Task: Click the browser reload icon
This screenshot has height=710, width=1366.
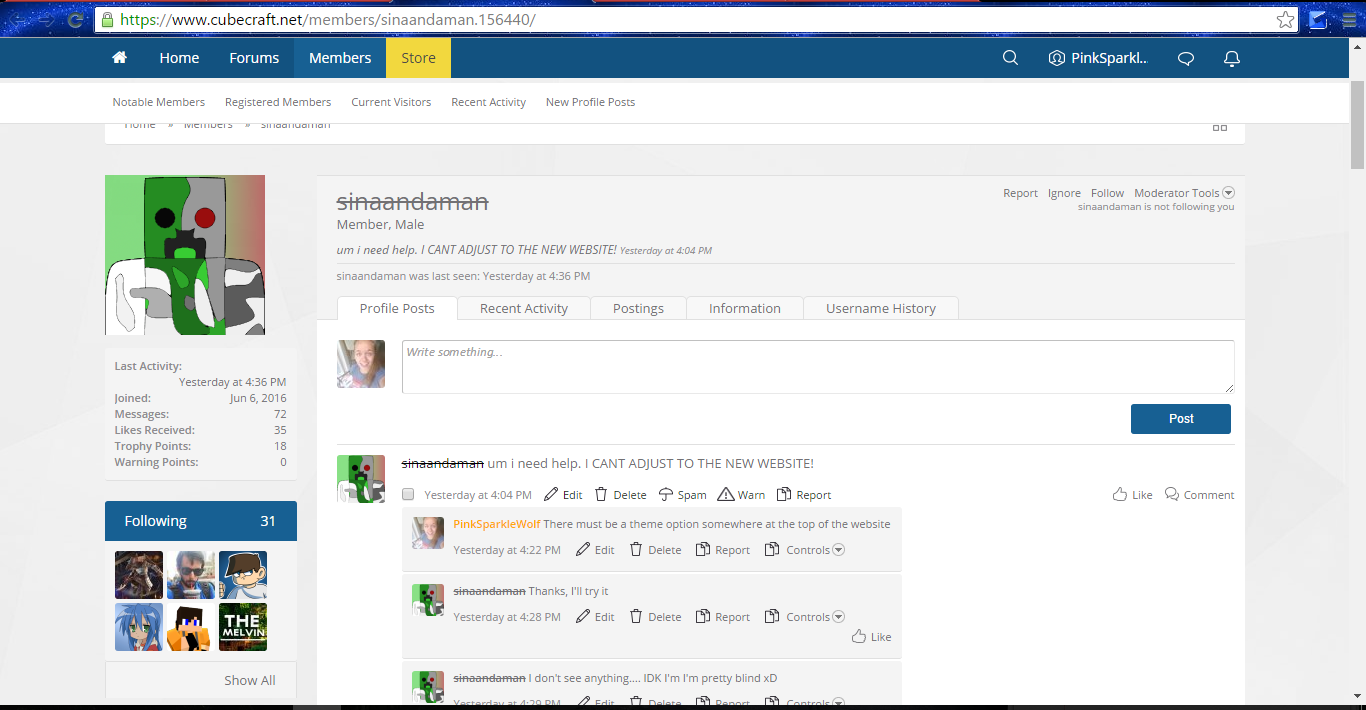Action: coord(75,19)
